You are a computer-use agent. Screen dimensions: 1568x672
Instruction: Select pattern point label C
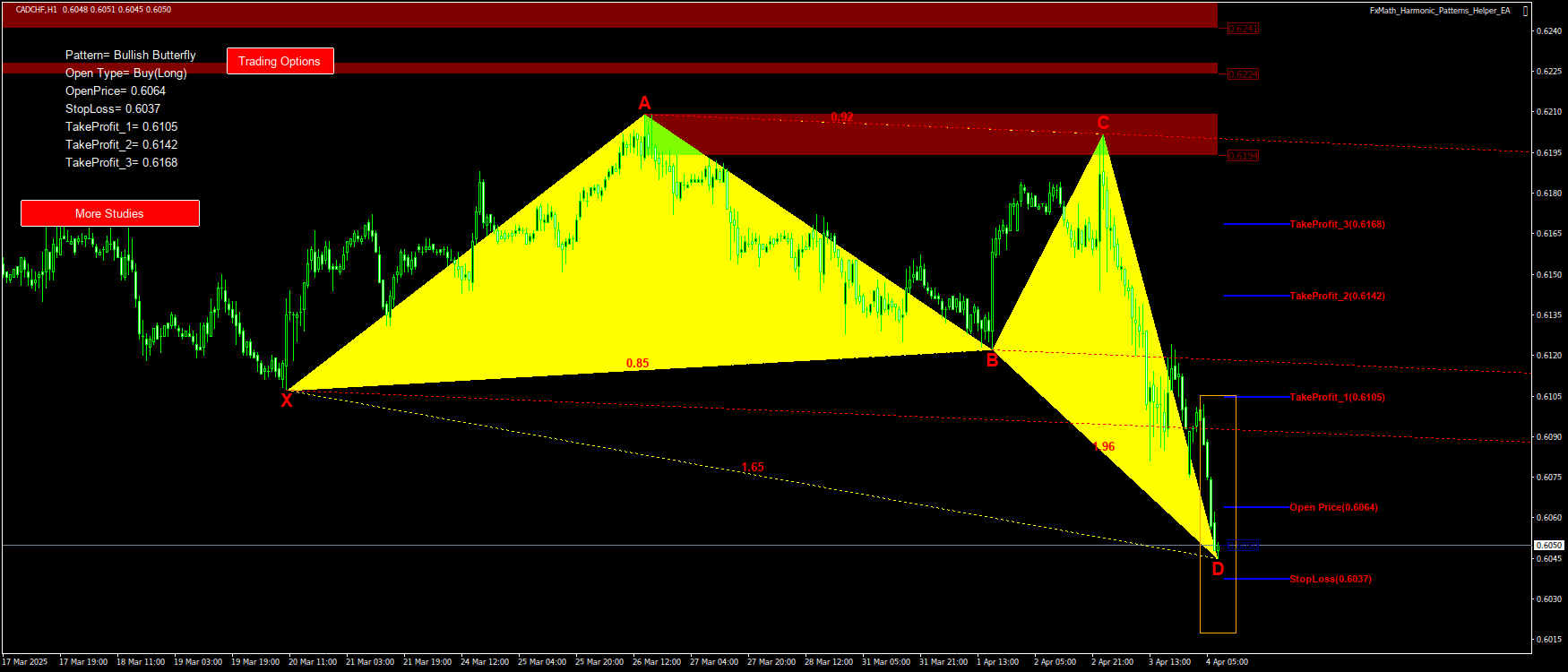[1103, 124]
